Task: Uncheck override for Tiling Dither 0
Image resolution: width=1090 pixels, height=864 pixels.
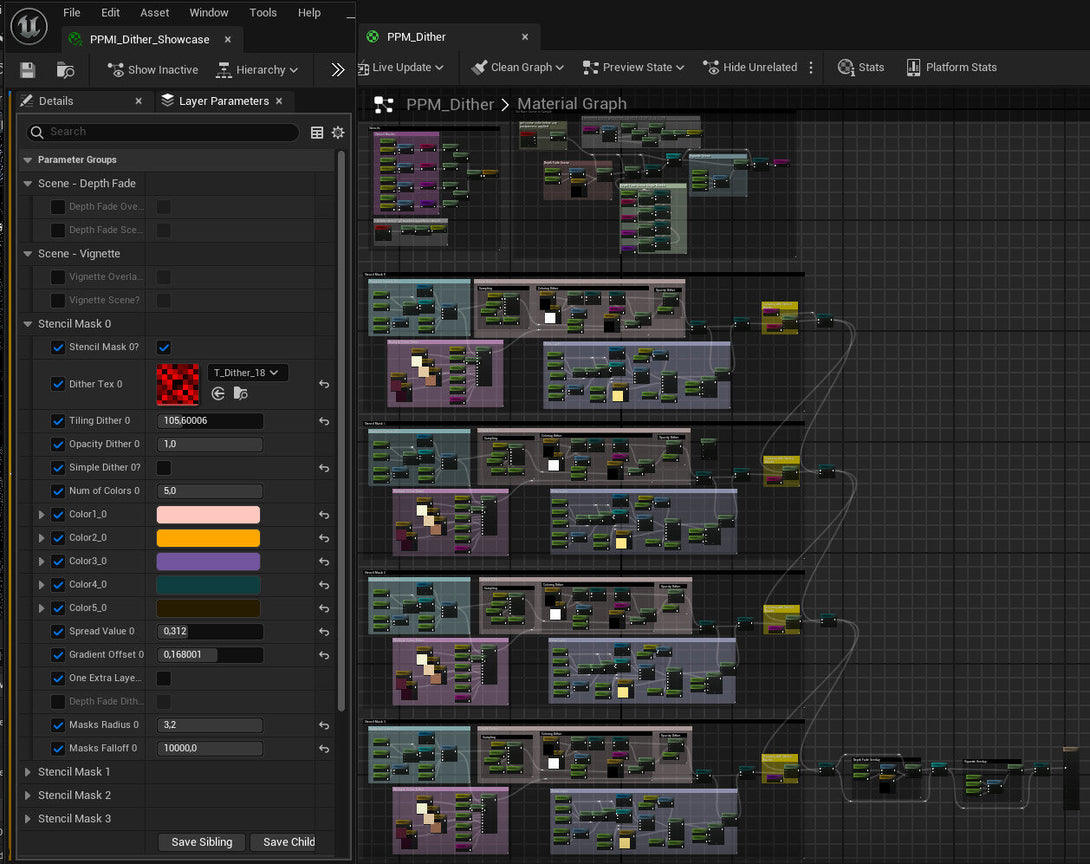Action: point(58,421)
